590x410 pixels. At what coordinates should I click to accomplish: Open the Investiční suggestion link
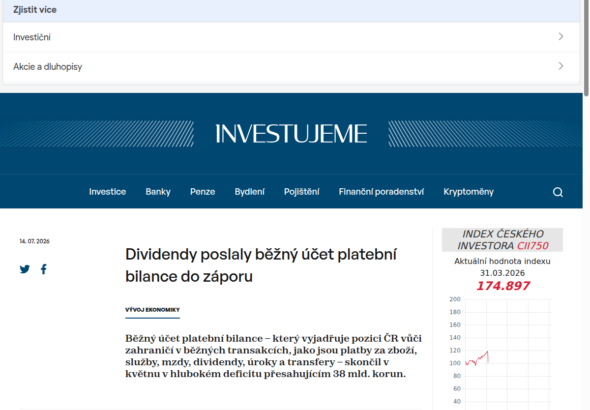click(291, 37)
